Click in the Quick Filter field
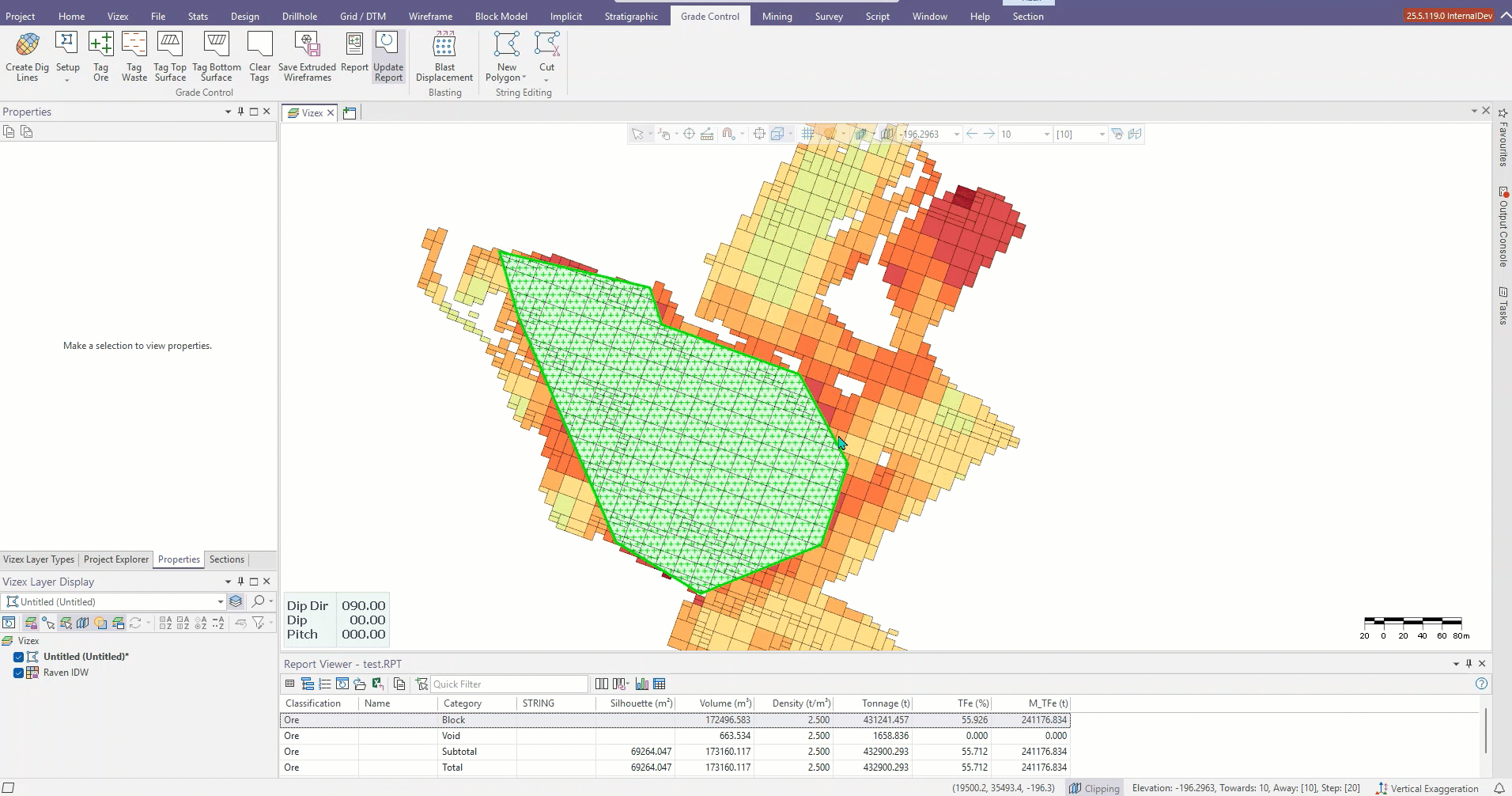 pos(508,684)
